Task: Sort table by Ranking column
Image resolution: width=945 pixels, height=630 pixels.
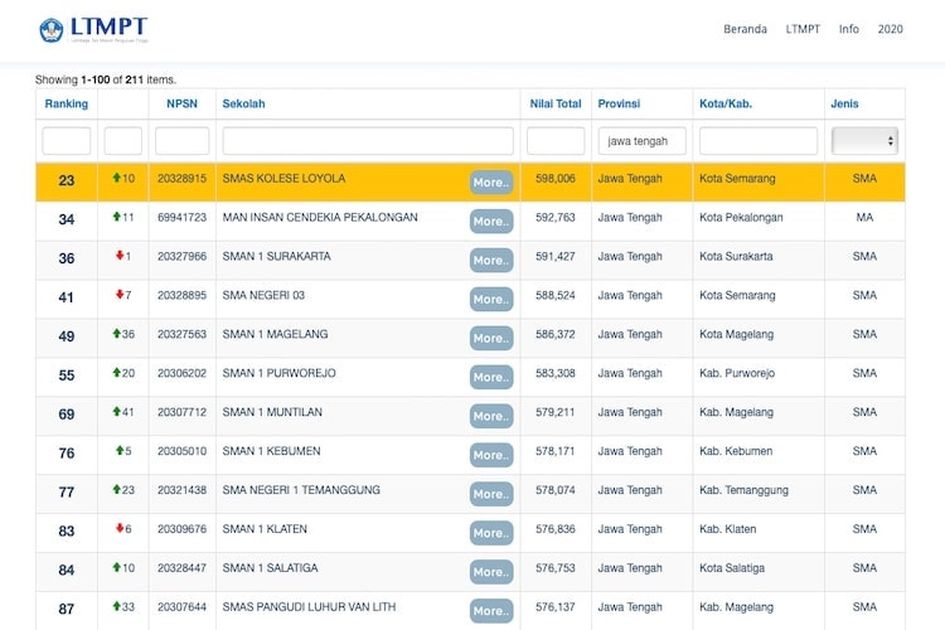Action: tap(66, 104)
